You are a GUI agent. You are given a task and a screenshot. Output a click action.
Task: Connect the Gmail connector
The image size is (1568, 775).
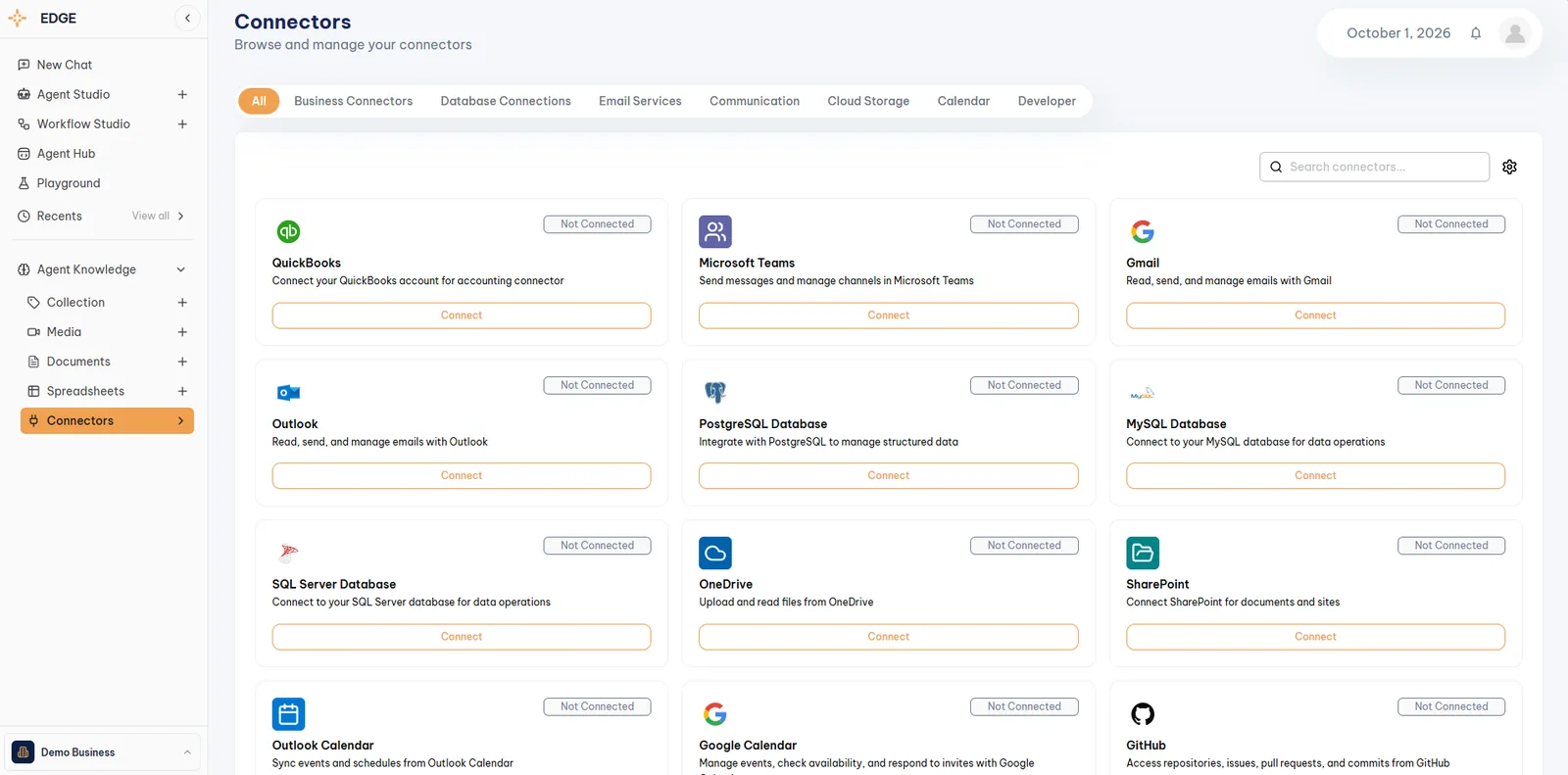pos(1315,315)
